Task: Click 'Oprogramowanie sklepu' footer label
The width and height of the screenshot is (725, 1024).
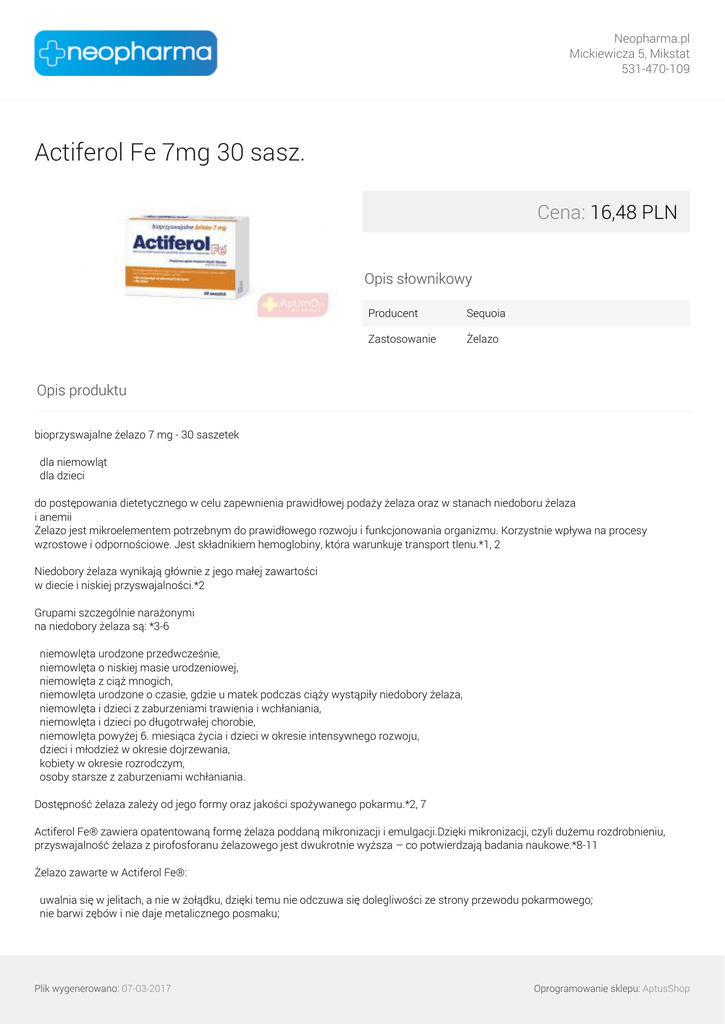Action: point(586,988)
